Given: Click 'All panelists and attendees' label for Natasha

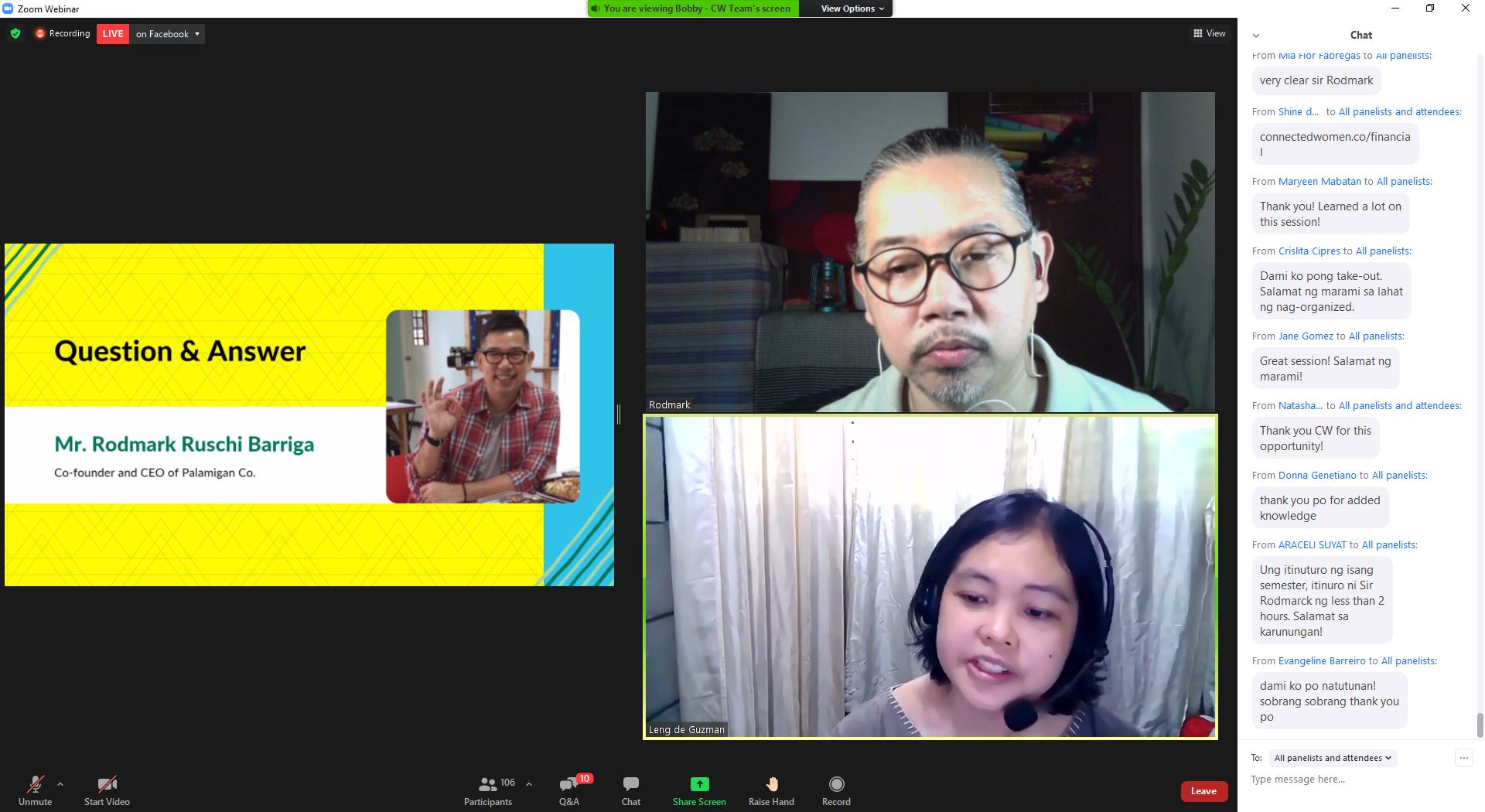Looking at the screenshot, I should tap(1400, 406).
